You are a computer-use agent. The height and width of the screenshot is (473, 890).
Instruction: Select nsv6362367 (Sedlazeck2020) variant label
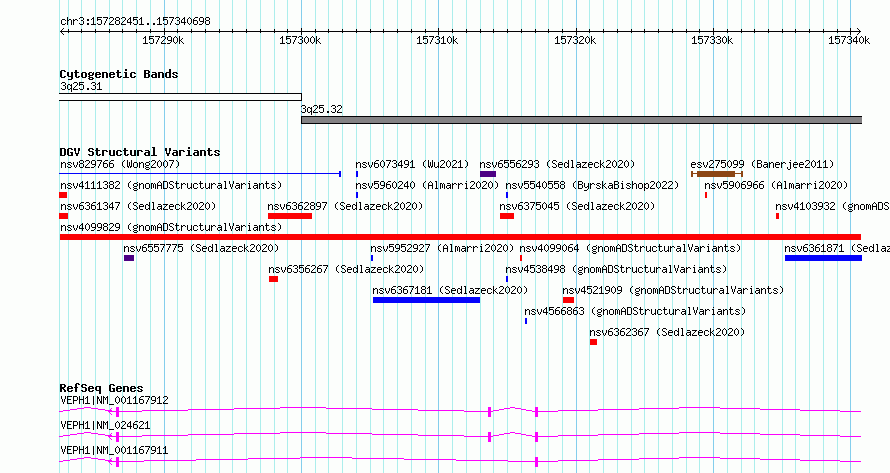click(667, 332)
